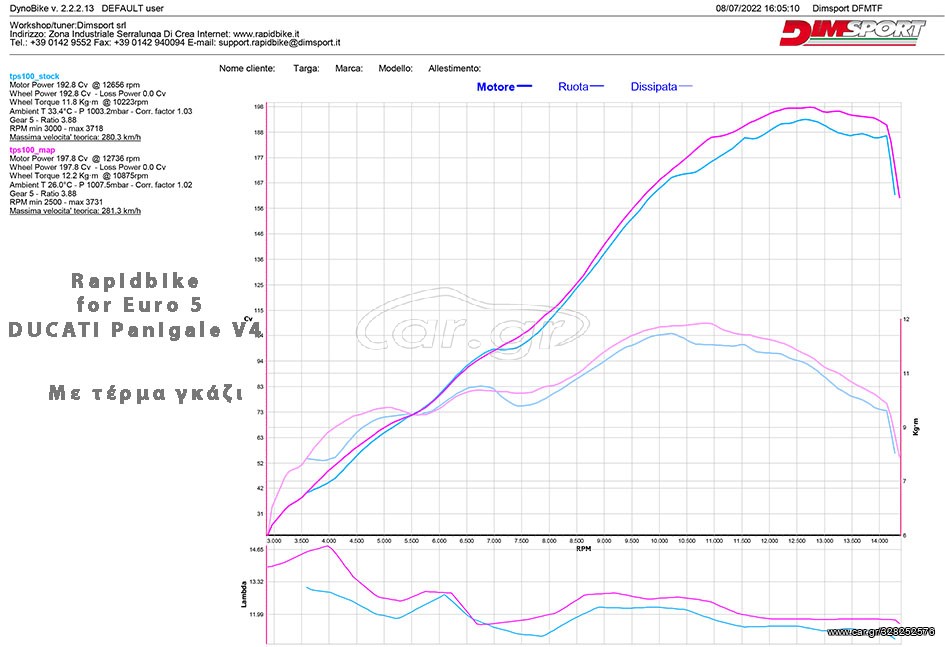Click the support.rapidbike@dimsport.it email text

(x=280, y=43)
